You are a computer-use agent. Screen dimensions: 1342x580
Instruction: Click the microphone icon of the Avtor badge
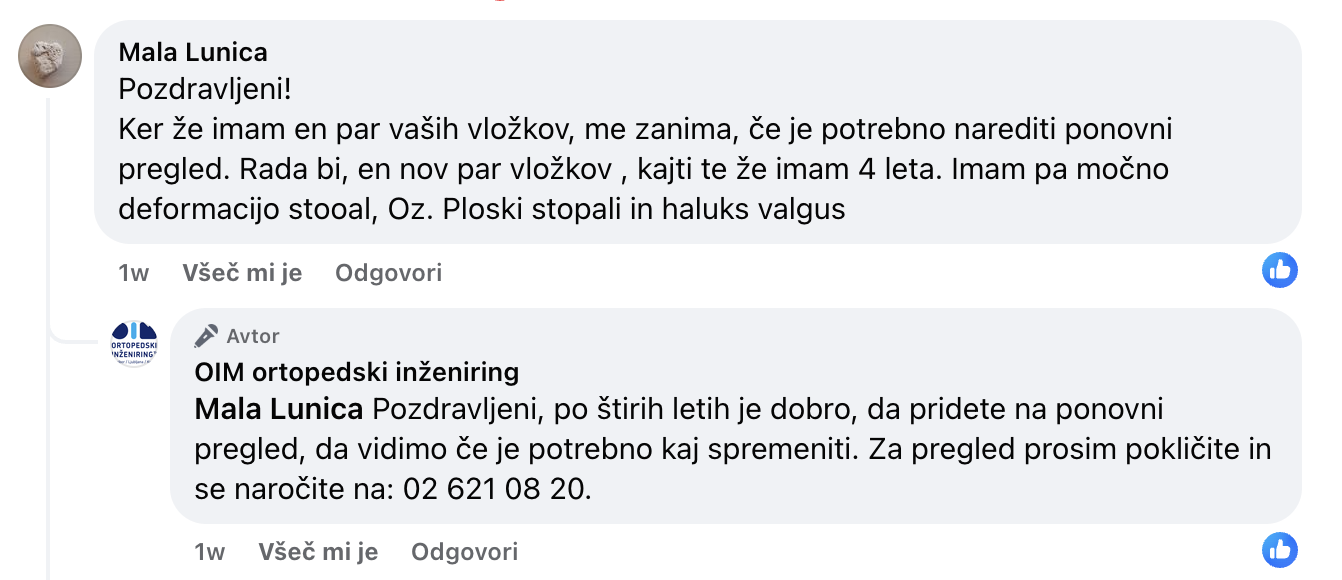click(206, 336)
